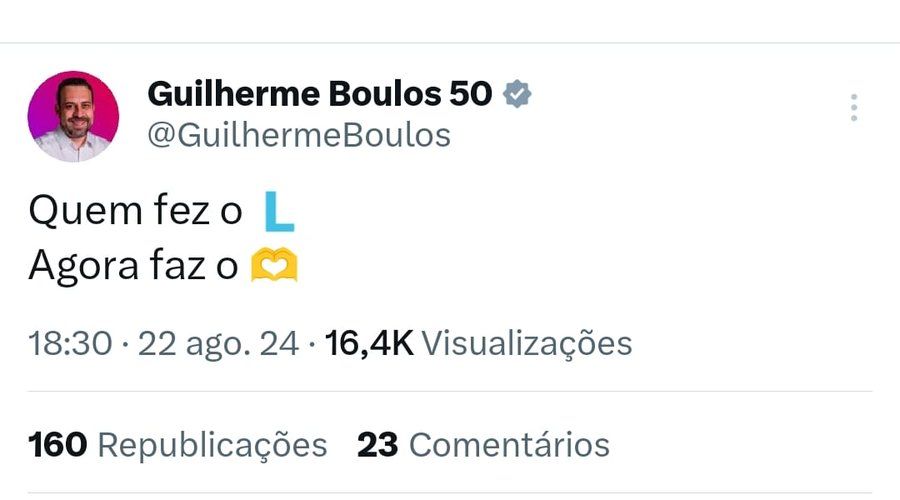
Task: Click the blue verified badge icon
Action: click(516, 95)
